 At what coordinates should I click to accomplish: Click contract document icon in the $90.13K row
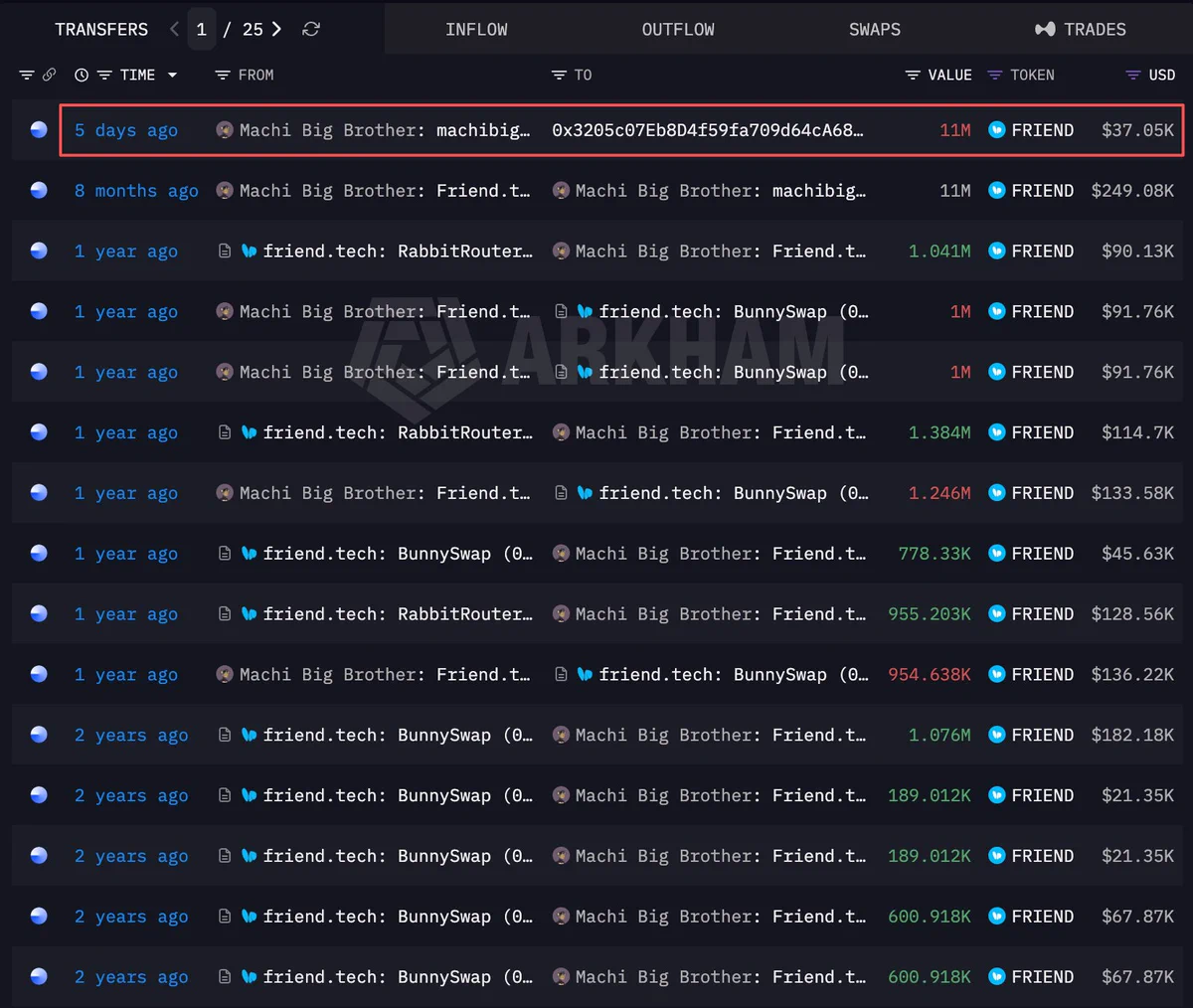pyautogui.click(x=225, y=252)
